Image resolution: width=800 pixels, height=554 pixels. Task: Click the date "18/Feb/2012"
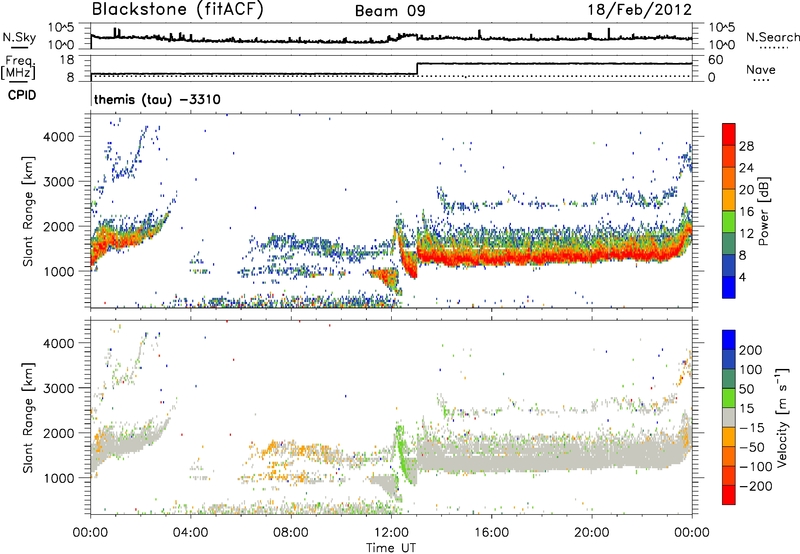640,9
